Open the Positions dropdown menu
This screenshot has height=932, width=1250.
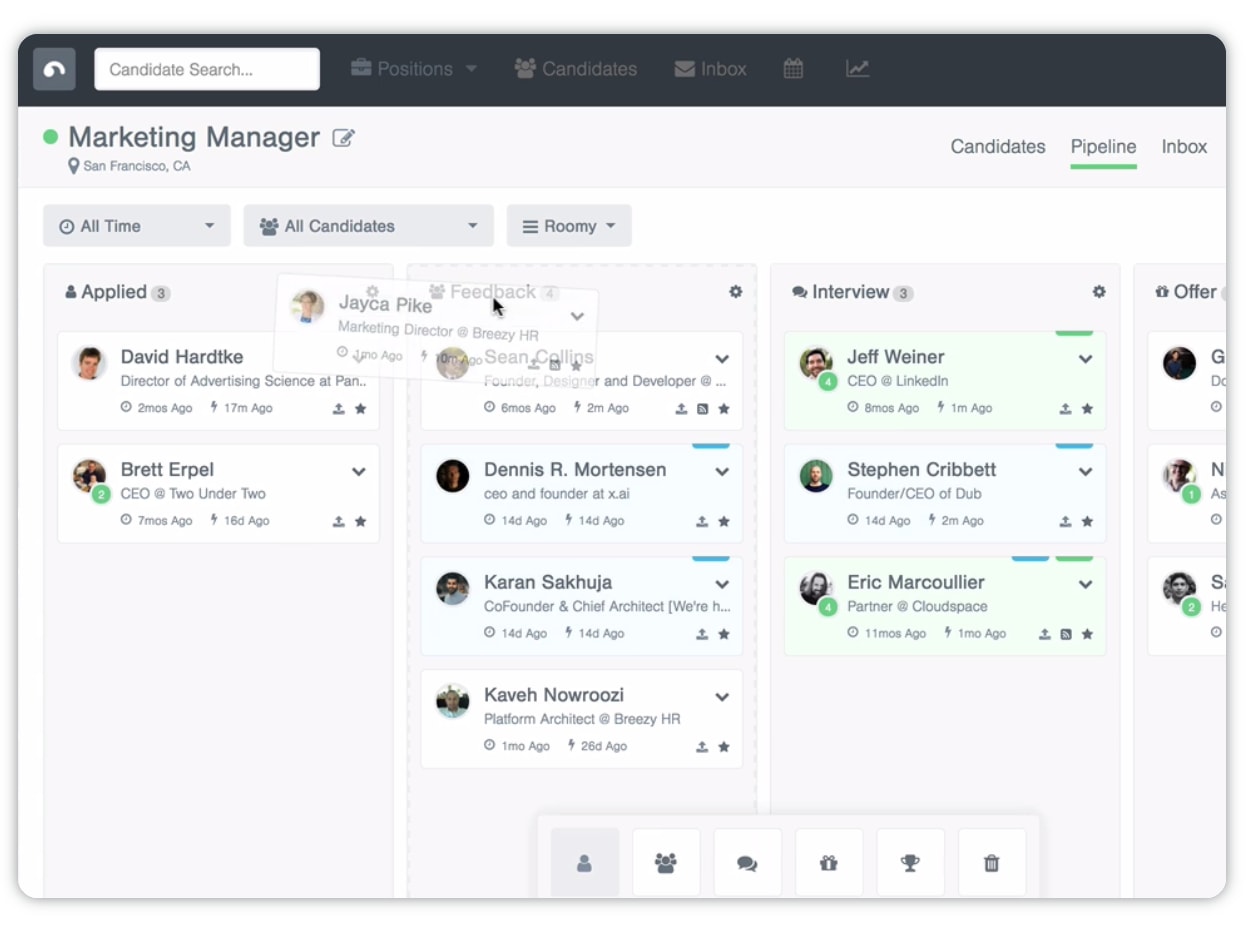pyautogui.click(x=413, y=69)
